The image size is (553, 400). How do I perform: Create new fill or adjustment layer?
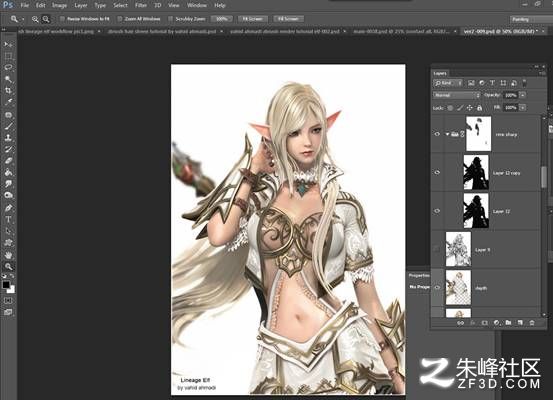tap(497, 323)
